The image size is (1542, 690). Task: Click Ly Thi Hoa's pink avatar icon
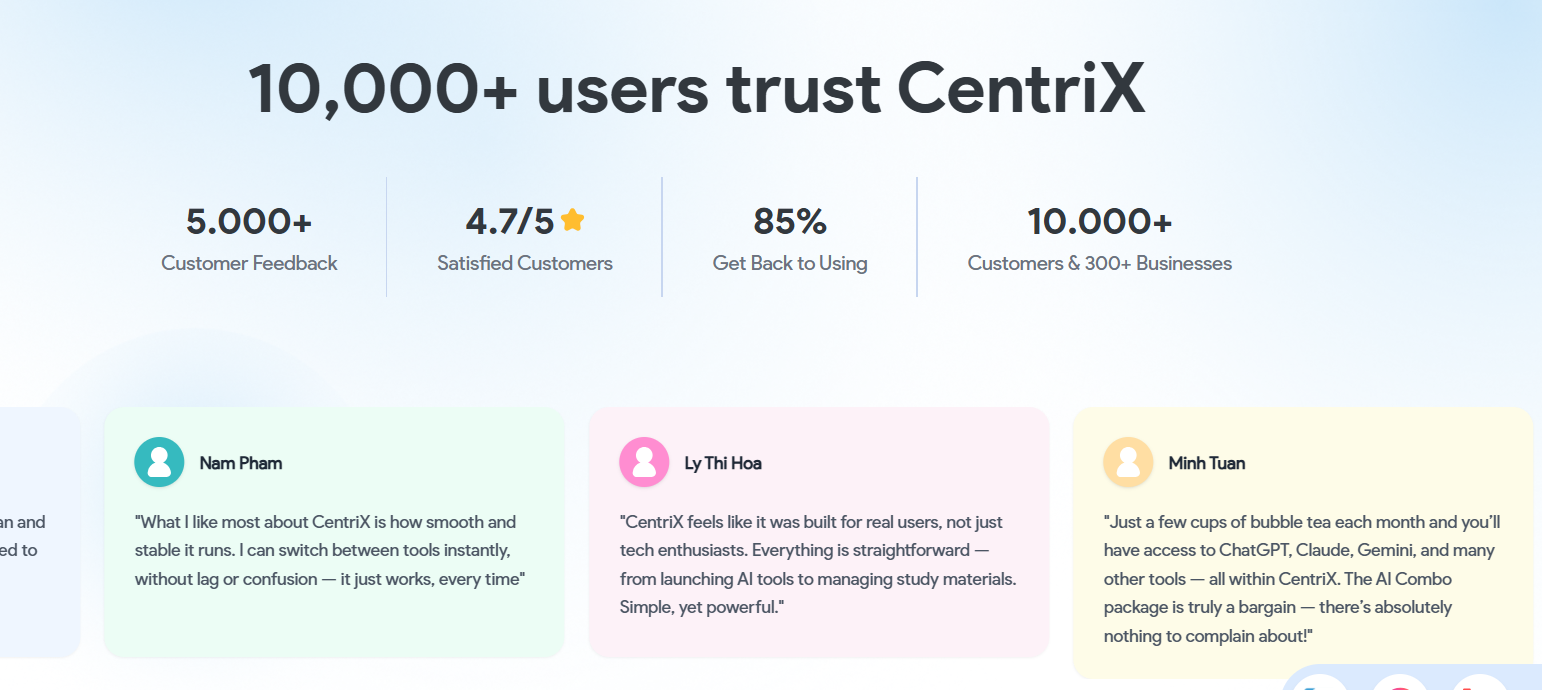644,462
